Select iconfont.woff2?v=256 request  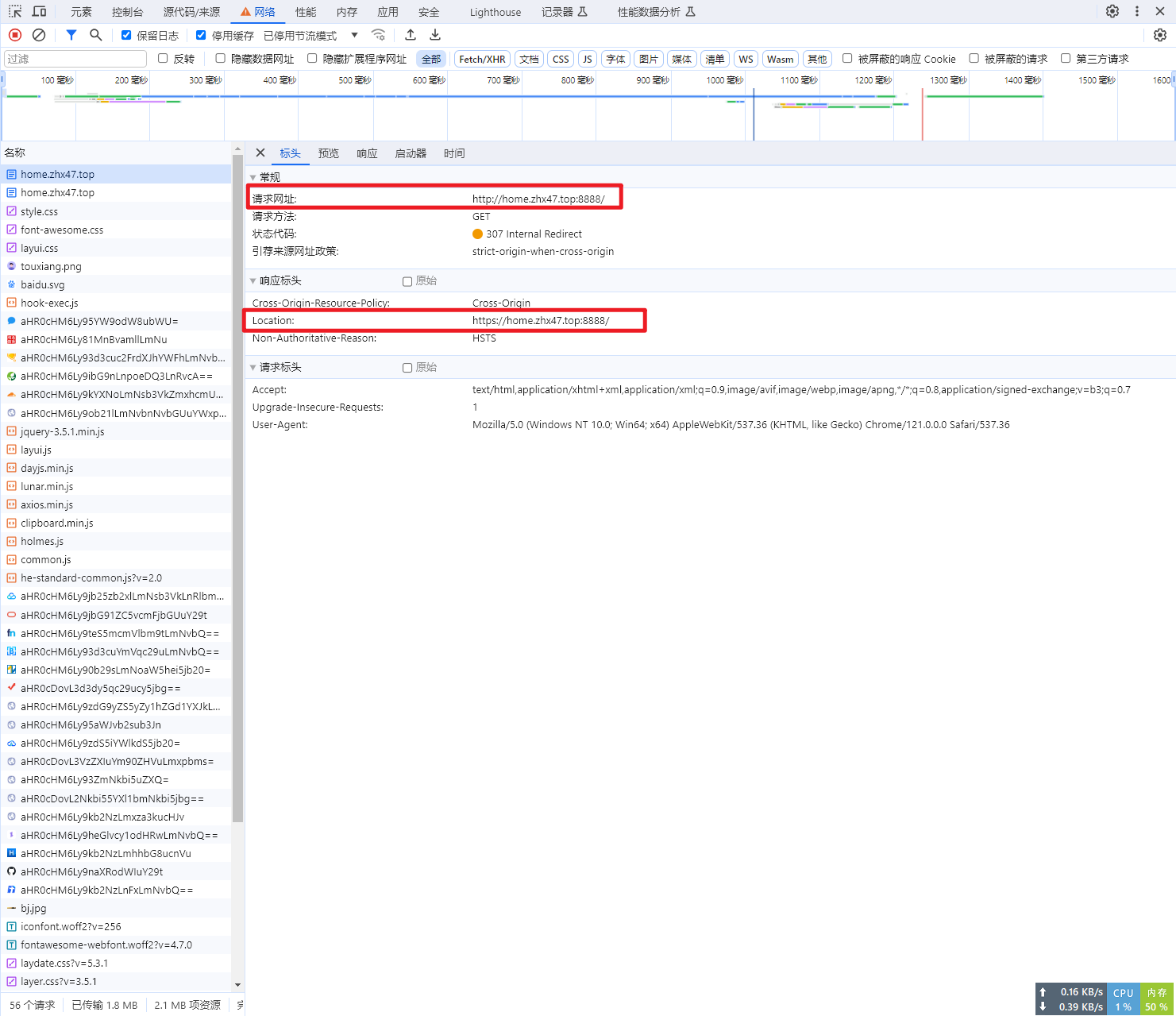click(x=116, y=926)
